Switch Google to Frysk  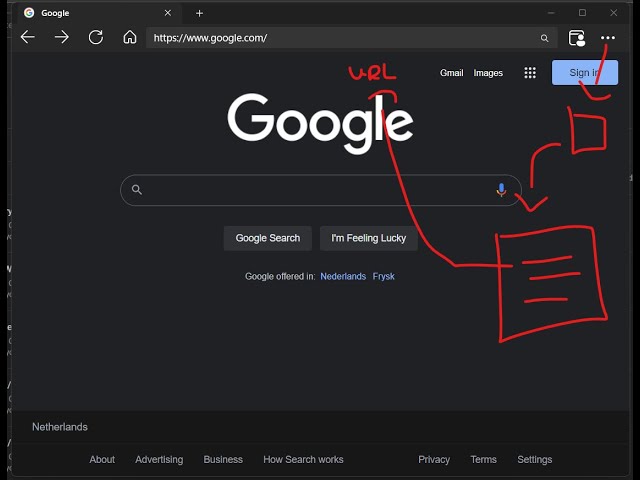(384, 276)
